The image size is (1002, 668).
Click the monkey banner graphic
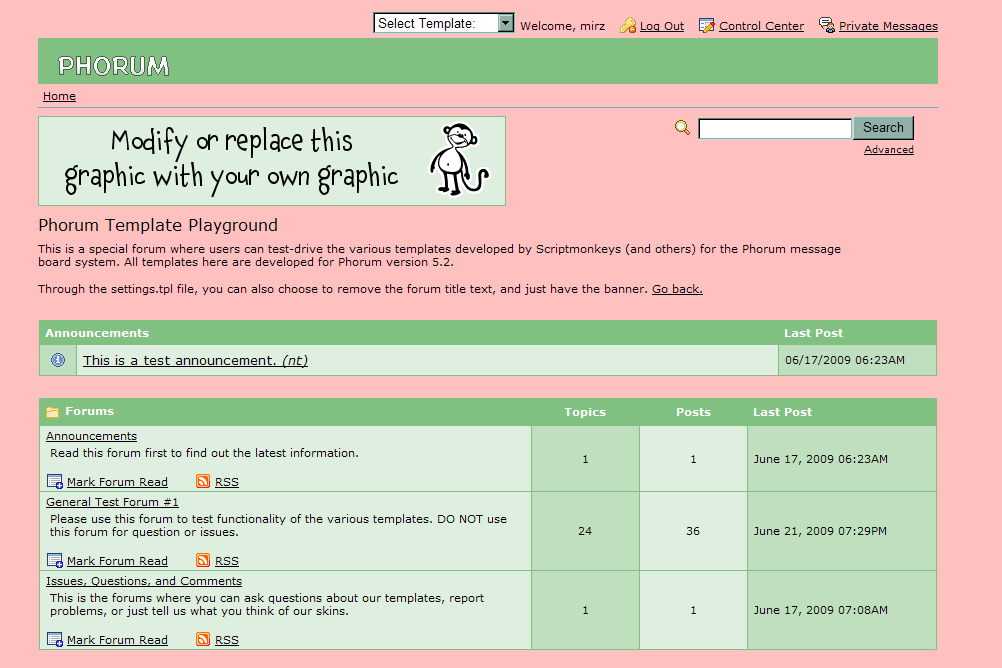[x=272, y=161]
